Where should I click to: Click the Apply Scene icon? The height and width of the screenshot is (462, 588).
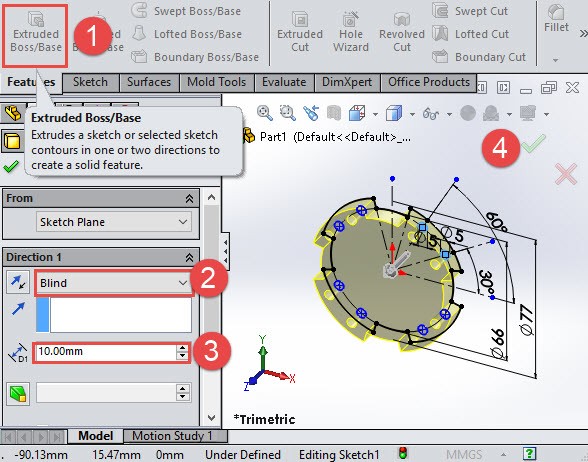[491, 113]
